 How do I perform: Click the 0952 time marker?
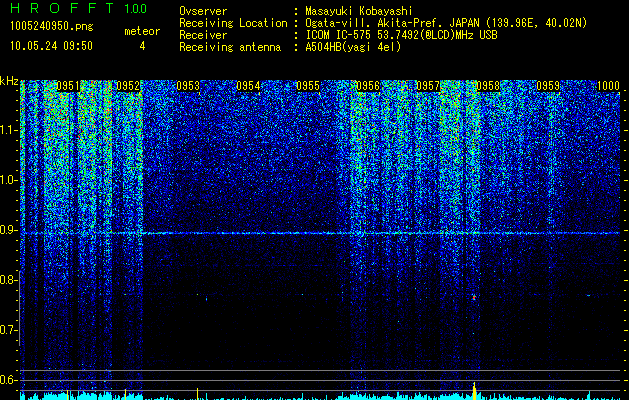[128, 86]
